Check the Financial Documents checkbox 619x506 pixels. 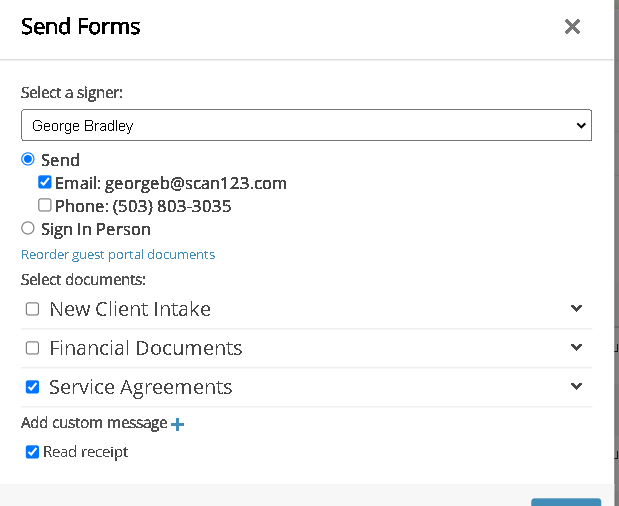click(x=32, y=348)
